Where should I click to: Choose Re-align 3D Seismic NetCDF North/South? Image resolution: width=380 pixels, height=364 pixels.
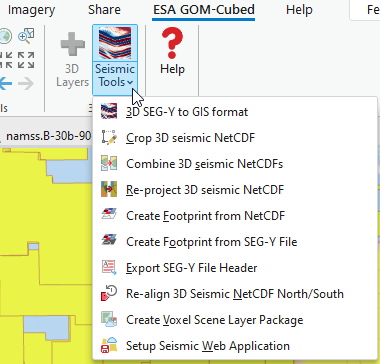click(x=235, y=294)
